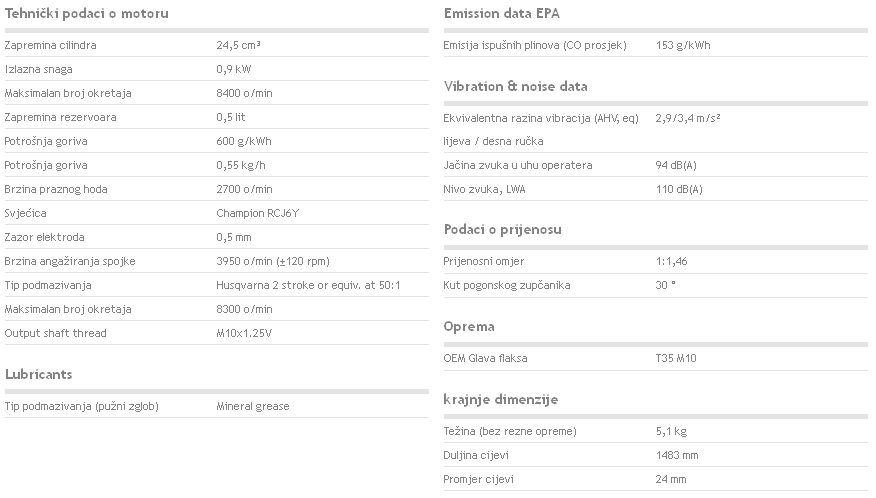Screen dimensions: 876x498
Task: Click the 'Vibration & noise data' heading
Action: [x=516, y=87]
